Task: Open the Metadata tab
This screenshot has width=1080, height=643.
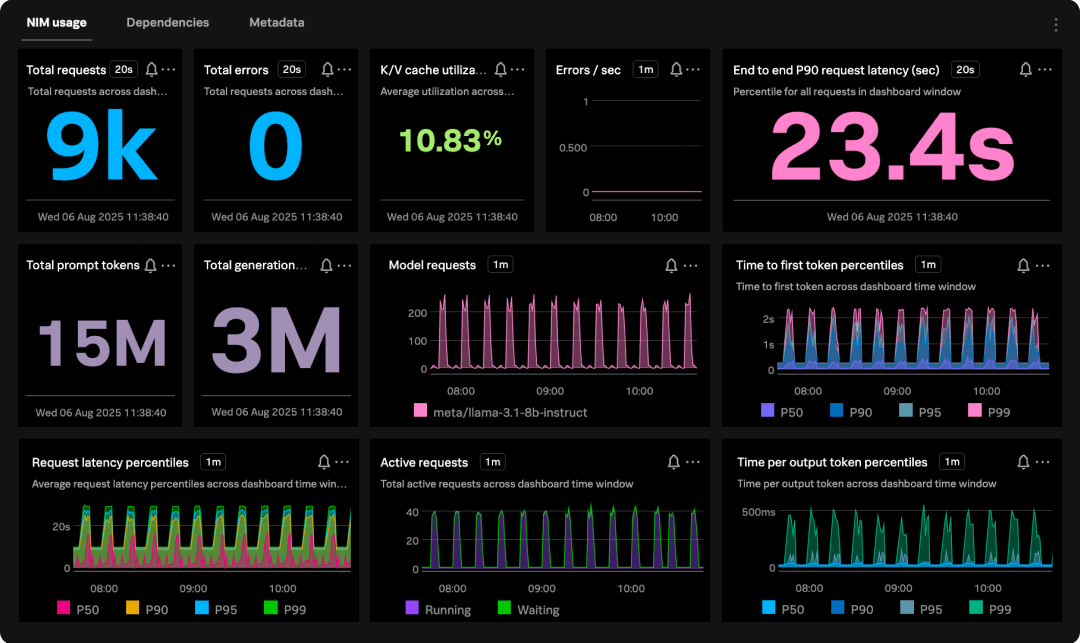Action: tap(277, 22)
